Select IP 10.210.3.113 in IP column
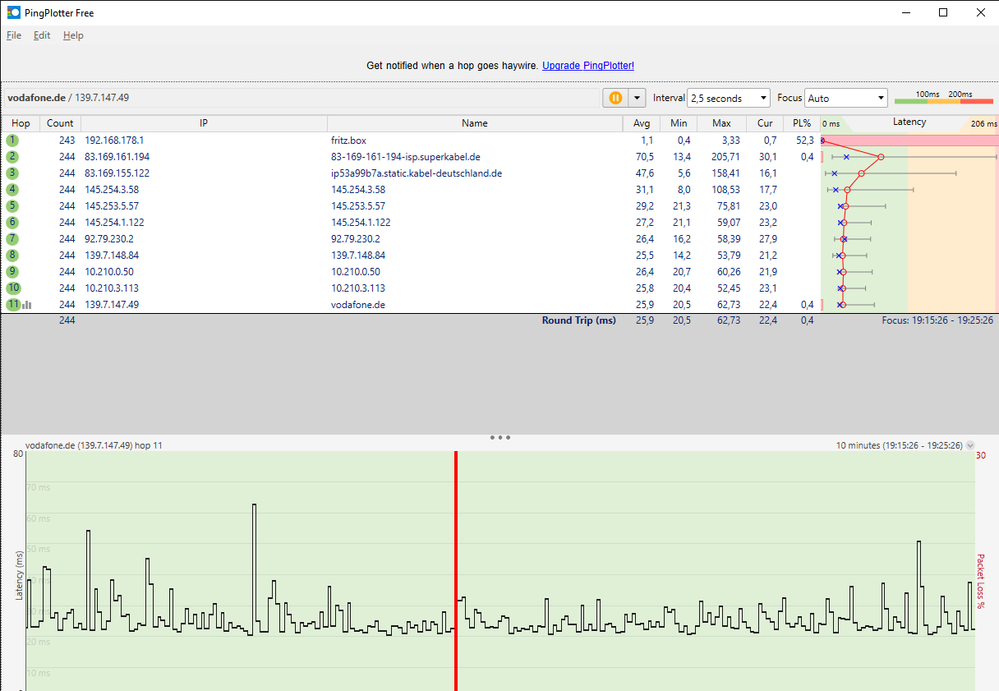The height and width of the screenshot is (691, 999). (111, 288)
